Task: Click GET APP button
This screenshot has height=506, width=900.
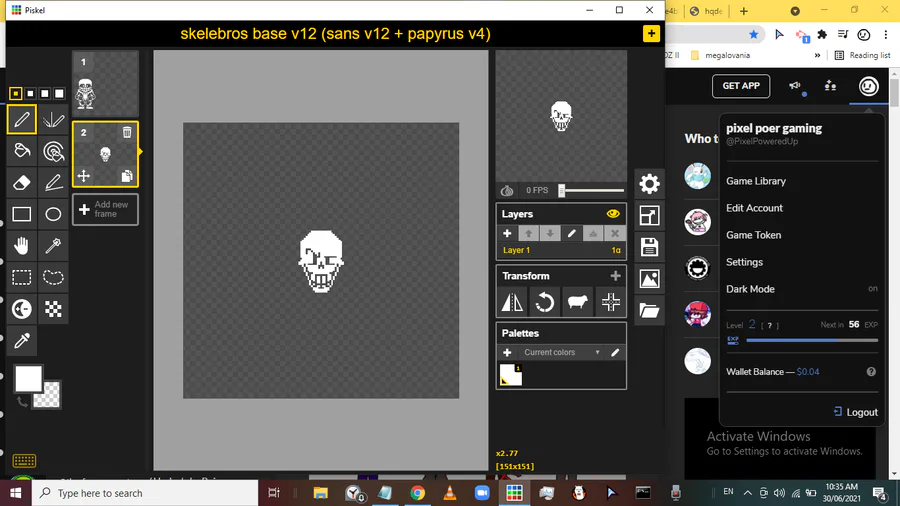Action: (x=741, y=86)
